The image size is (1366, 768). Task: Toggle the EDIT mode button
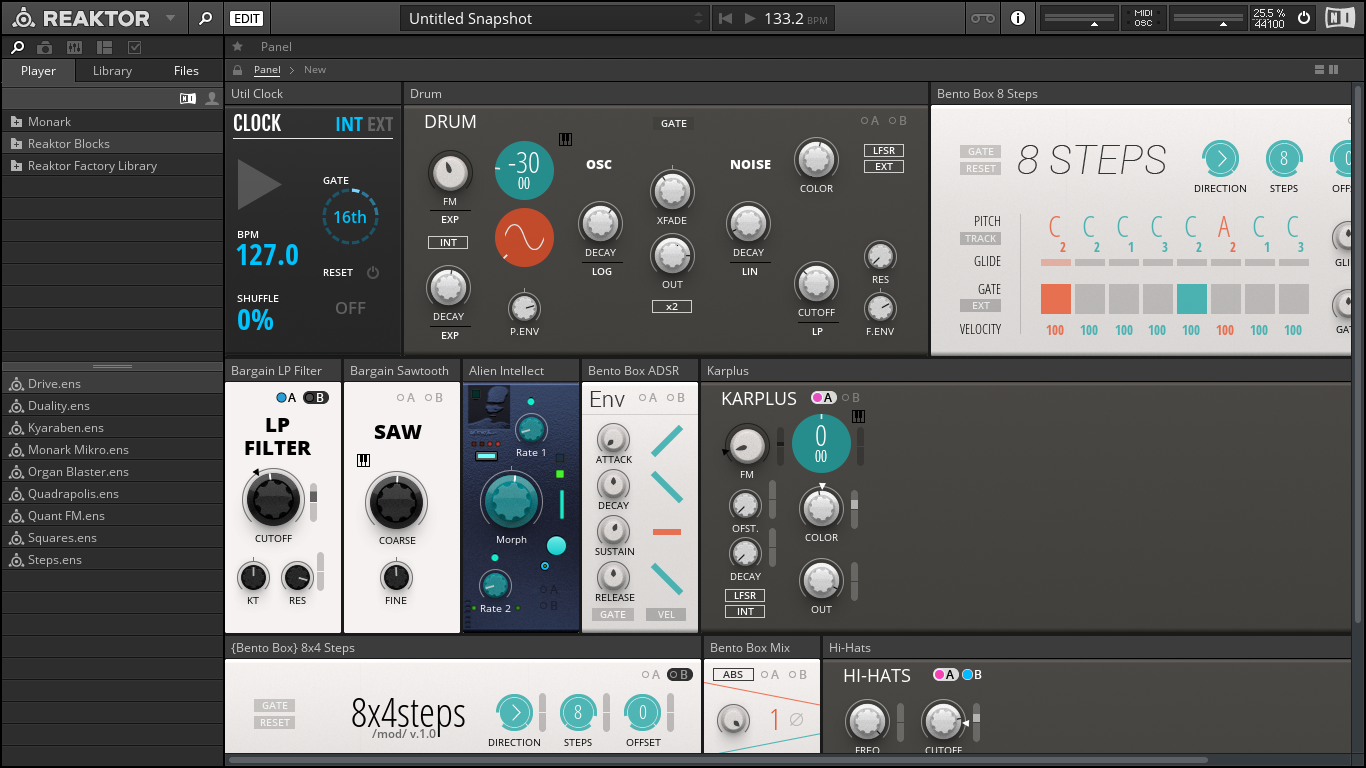(245, 18)
